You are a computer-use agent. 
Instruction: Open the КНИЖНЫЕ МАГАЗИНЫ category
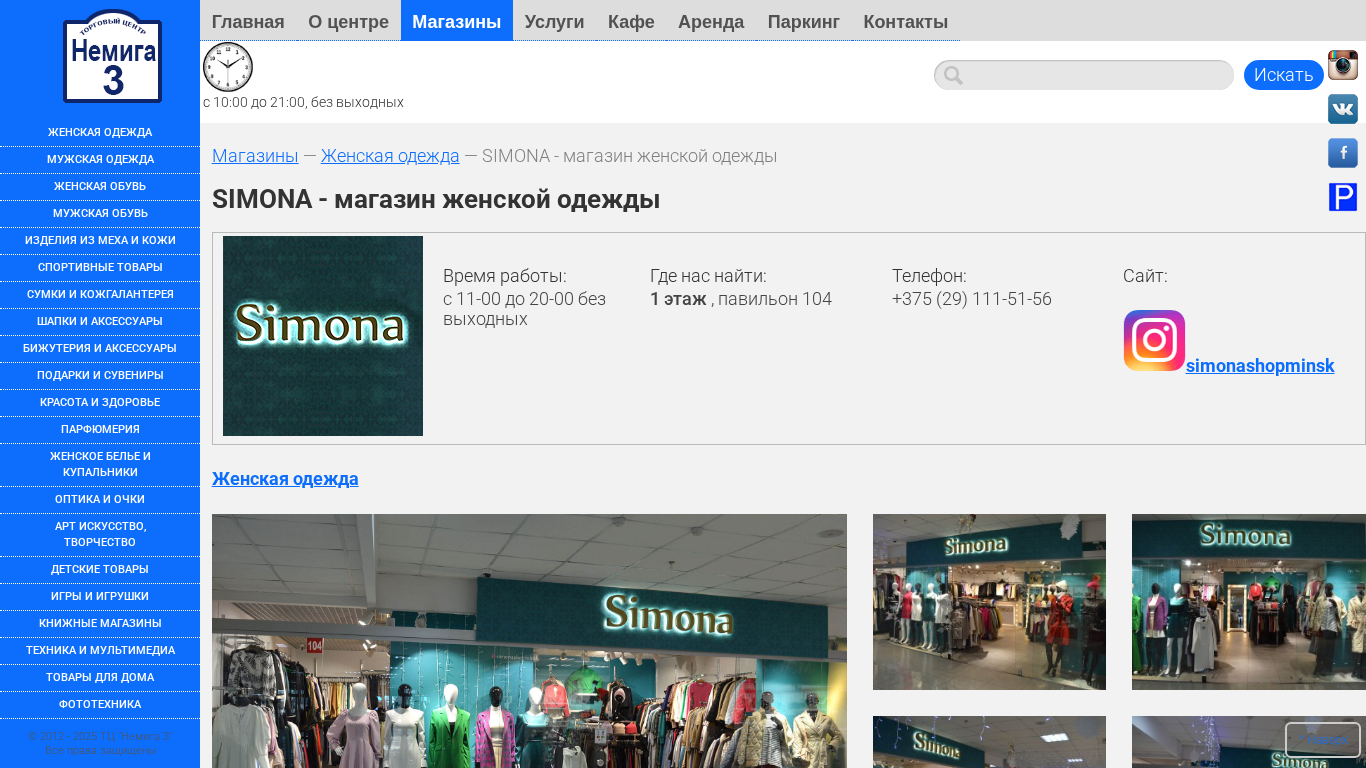coord(100,624)
